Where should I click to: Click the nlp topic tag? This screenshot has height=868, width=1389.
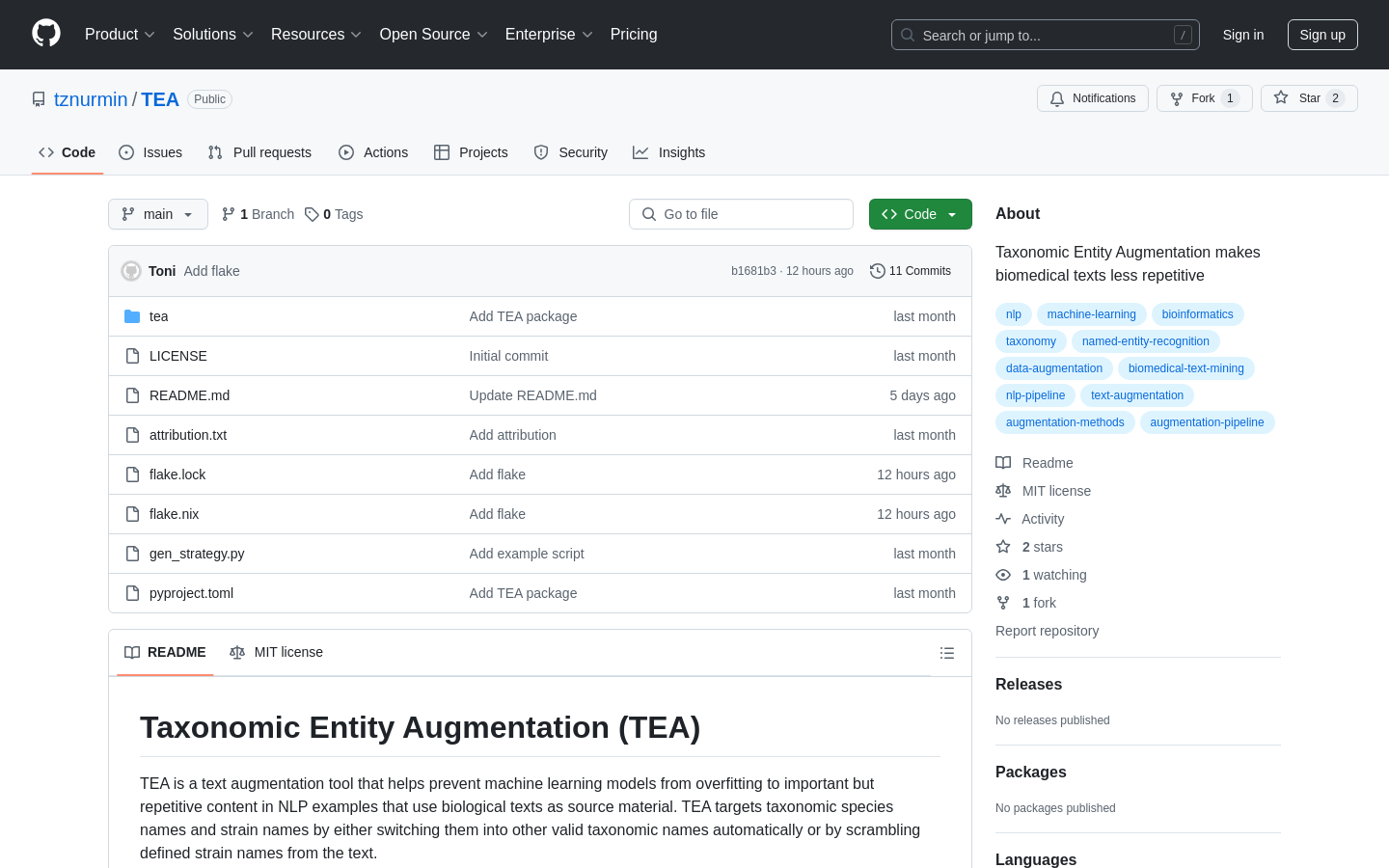[x=1014, y=314]
